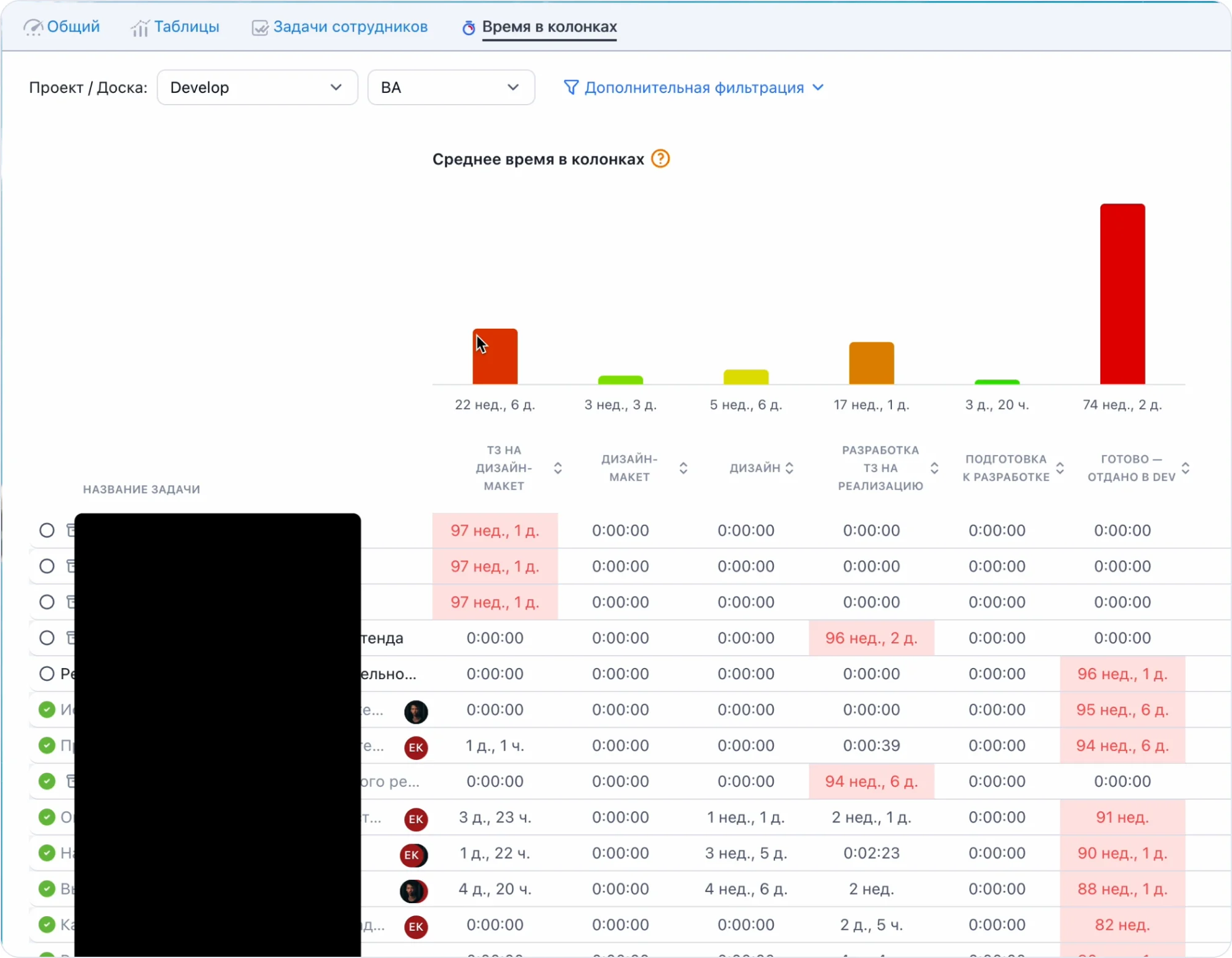Click the funnel filter icon
1232x958 pixels.
[571, 87]
